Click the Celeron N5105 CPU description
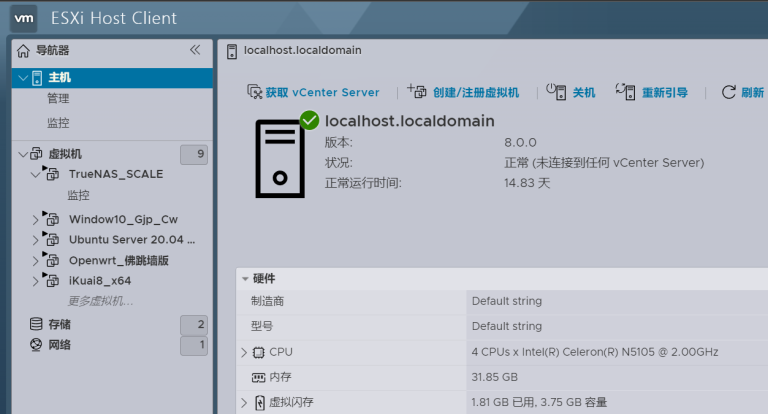Image resolution: width=768 pixels, height=414 pixels. tap(595, 352)
